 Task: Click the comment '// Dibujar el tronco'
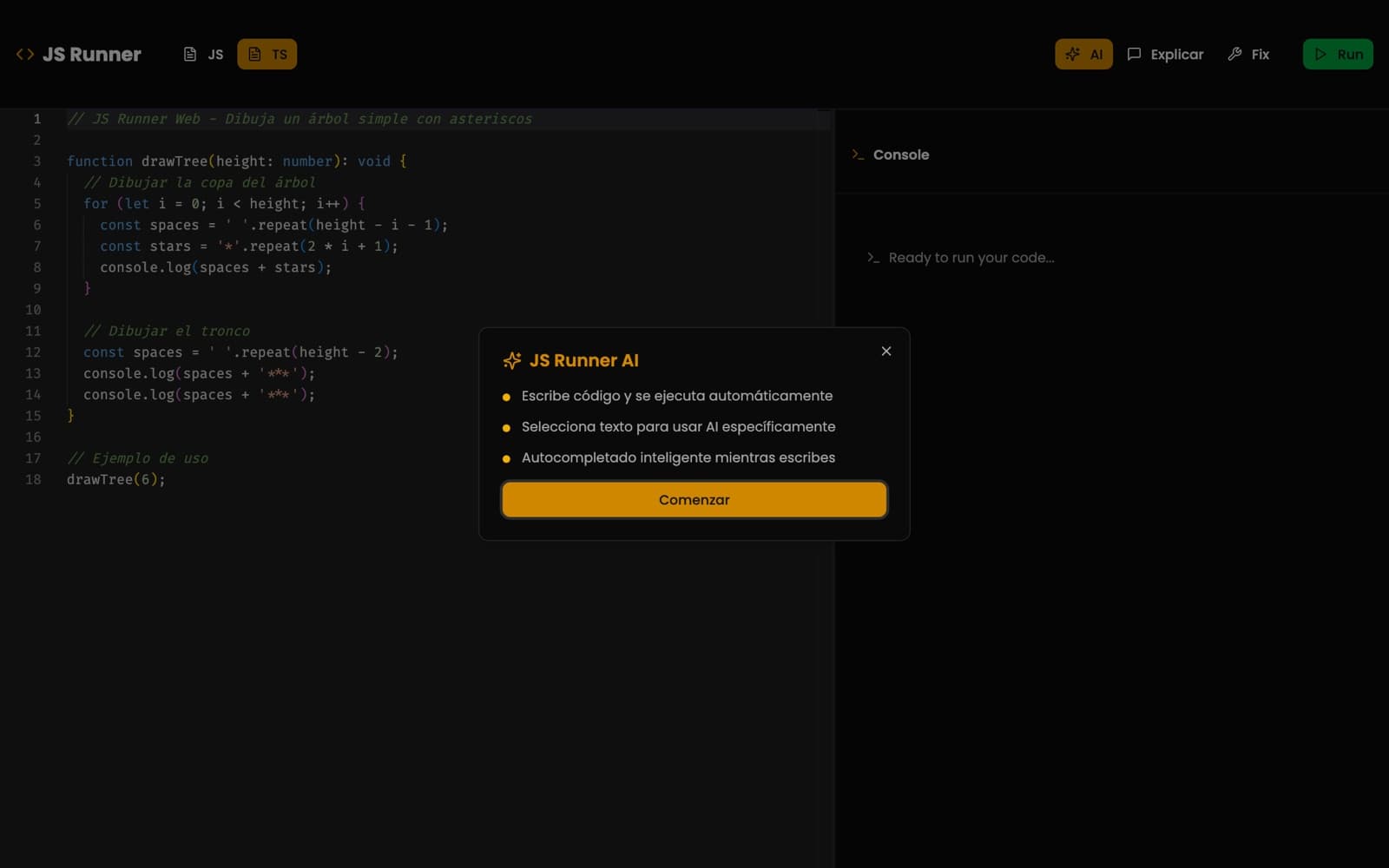point(167,331)
